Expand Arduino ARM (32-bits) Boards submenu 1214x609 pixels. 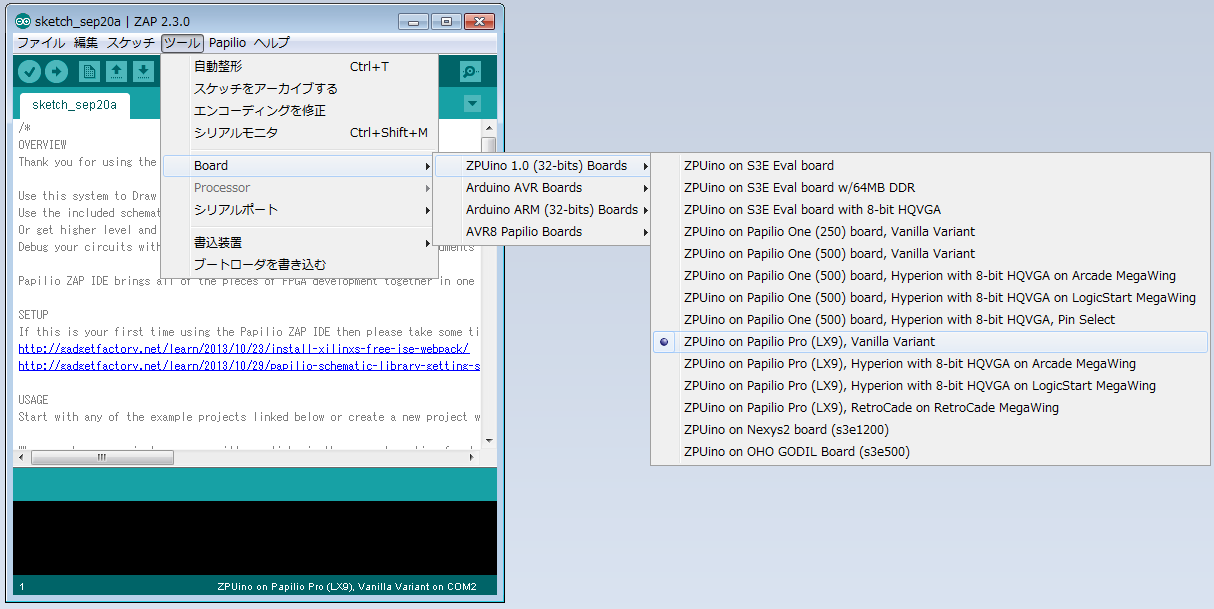543,210
